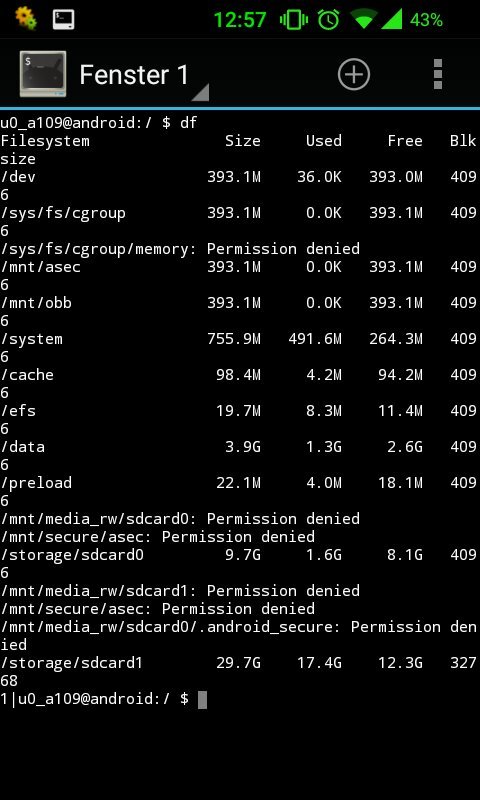Tap the alarm clock status icon

tap(328, 19)
